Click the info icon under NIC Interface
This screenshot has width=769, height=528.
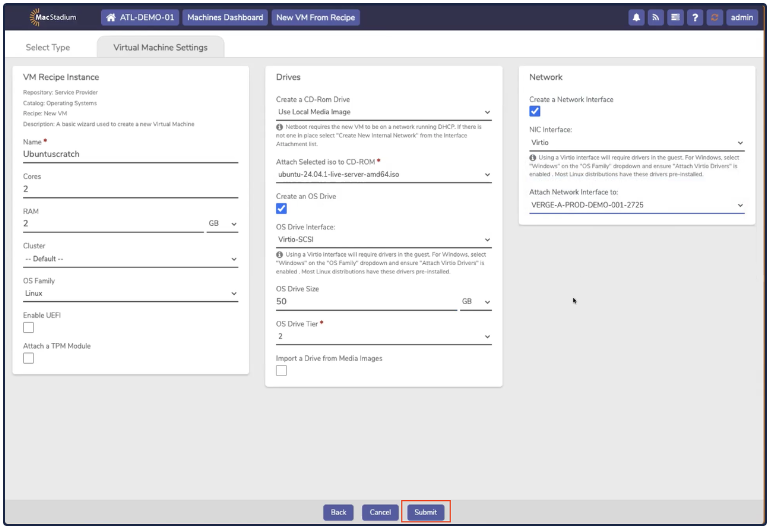(533, 158)
